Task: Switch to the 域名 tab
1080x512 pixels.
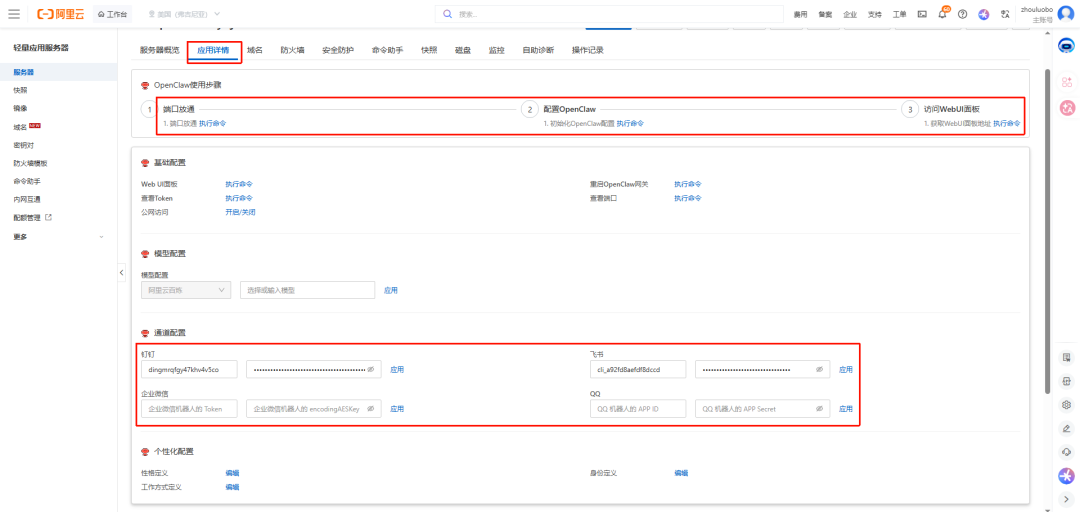Action: [x=255, y=50]
